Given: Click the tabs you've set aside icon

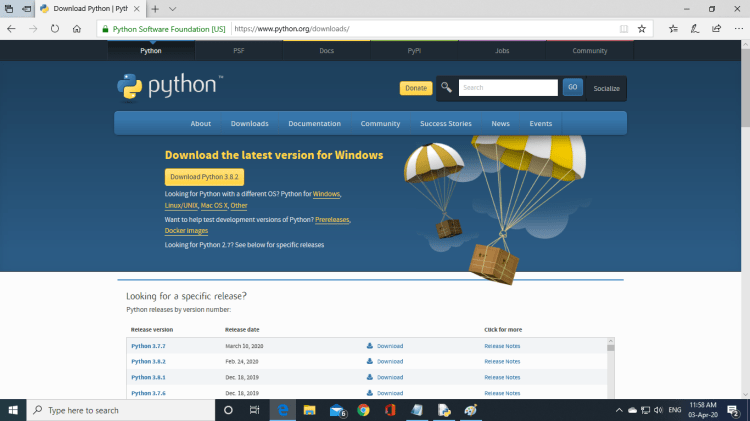Looking at the screenshot, I should click(9, 9).
